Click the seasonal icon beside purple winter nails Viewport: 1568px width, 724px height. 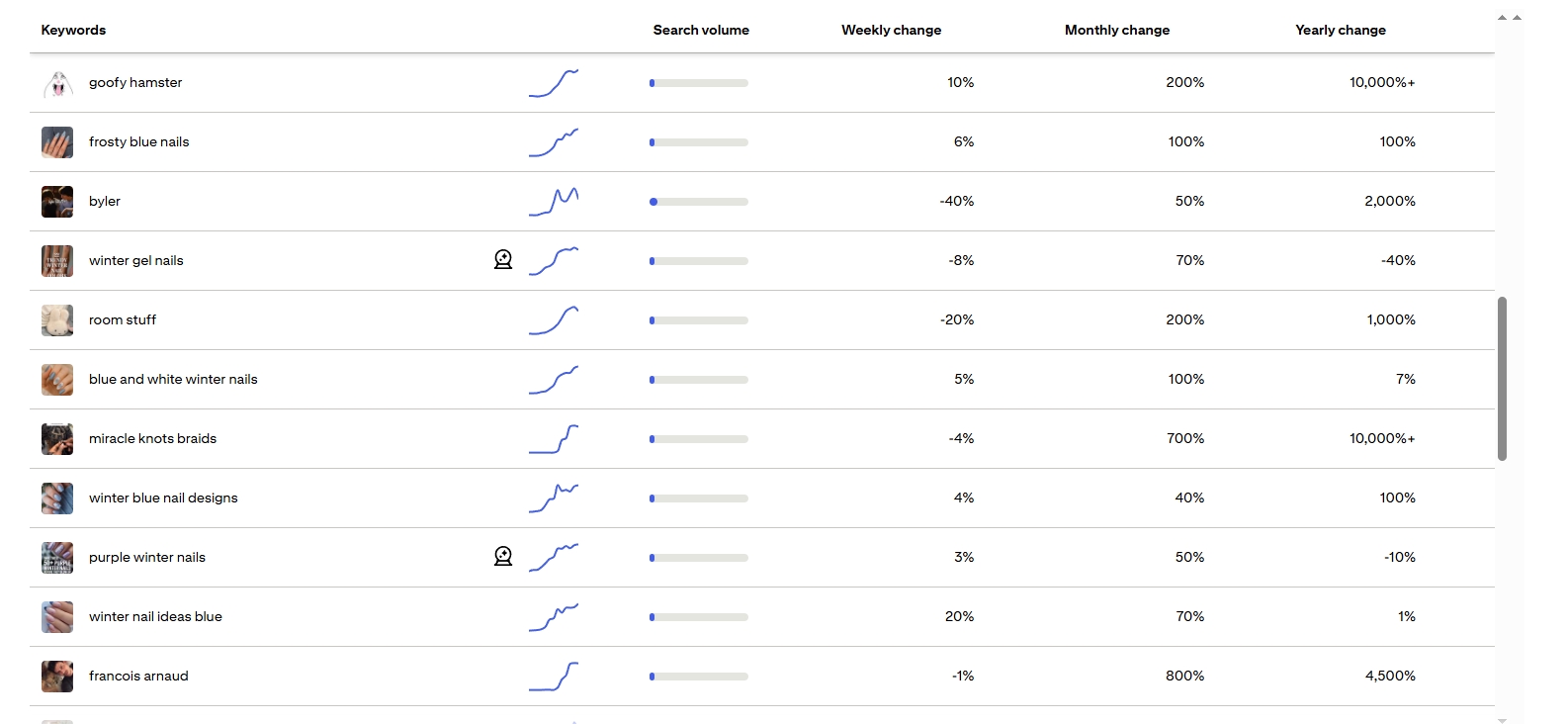[x=503, y=557]
